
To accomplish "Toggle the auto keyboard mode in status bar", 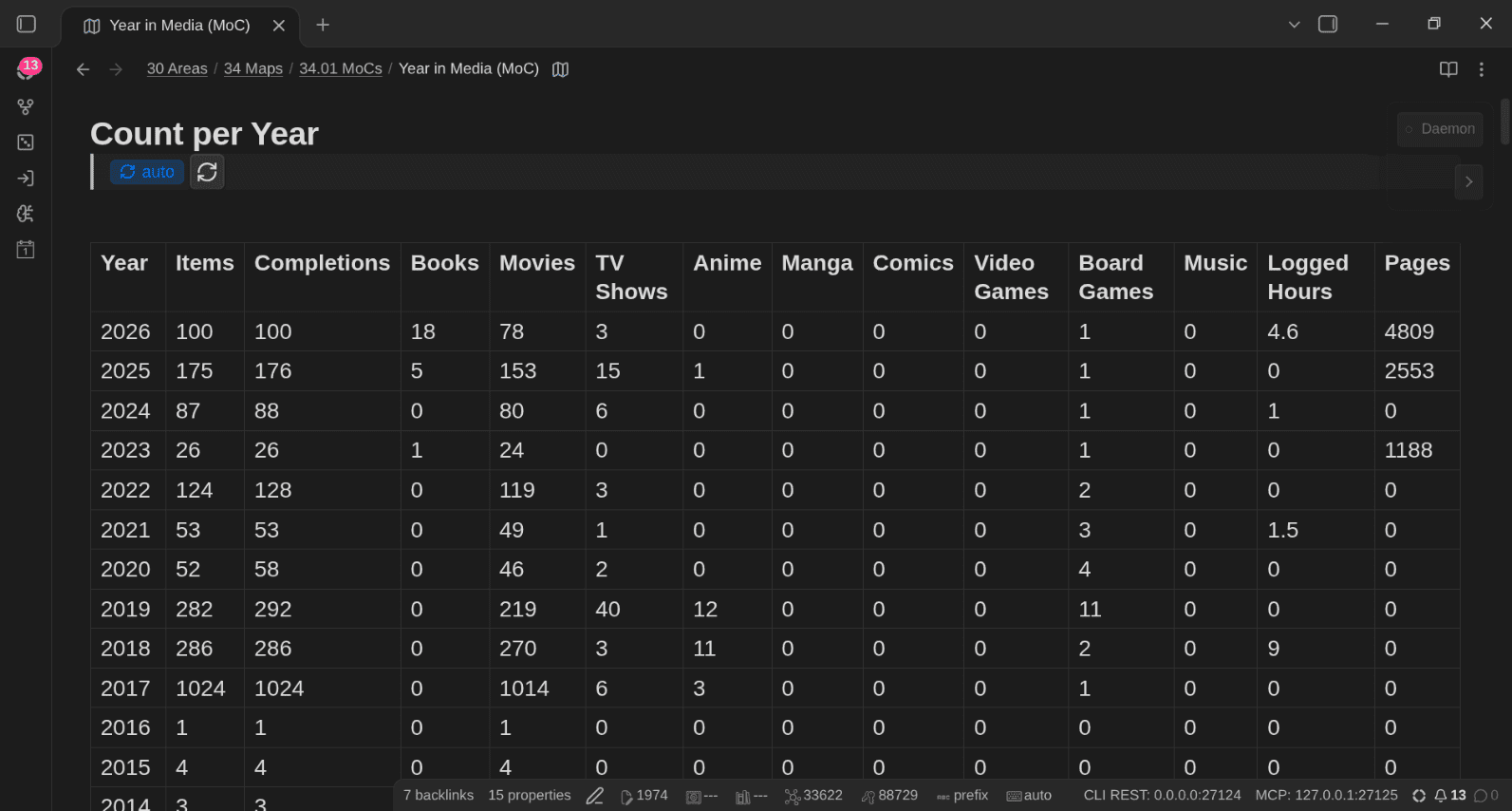I will [x=1029, y=796].
